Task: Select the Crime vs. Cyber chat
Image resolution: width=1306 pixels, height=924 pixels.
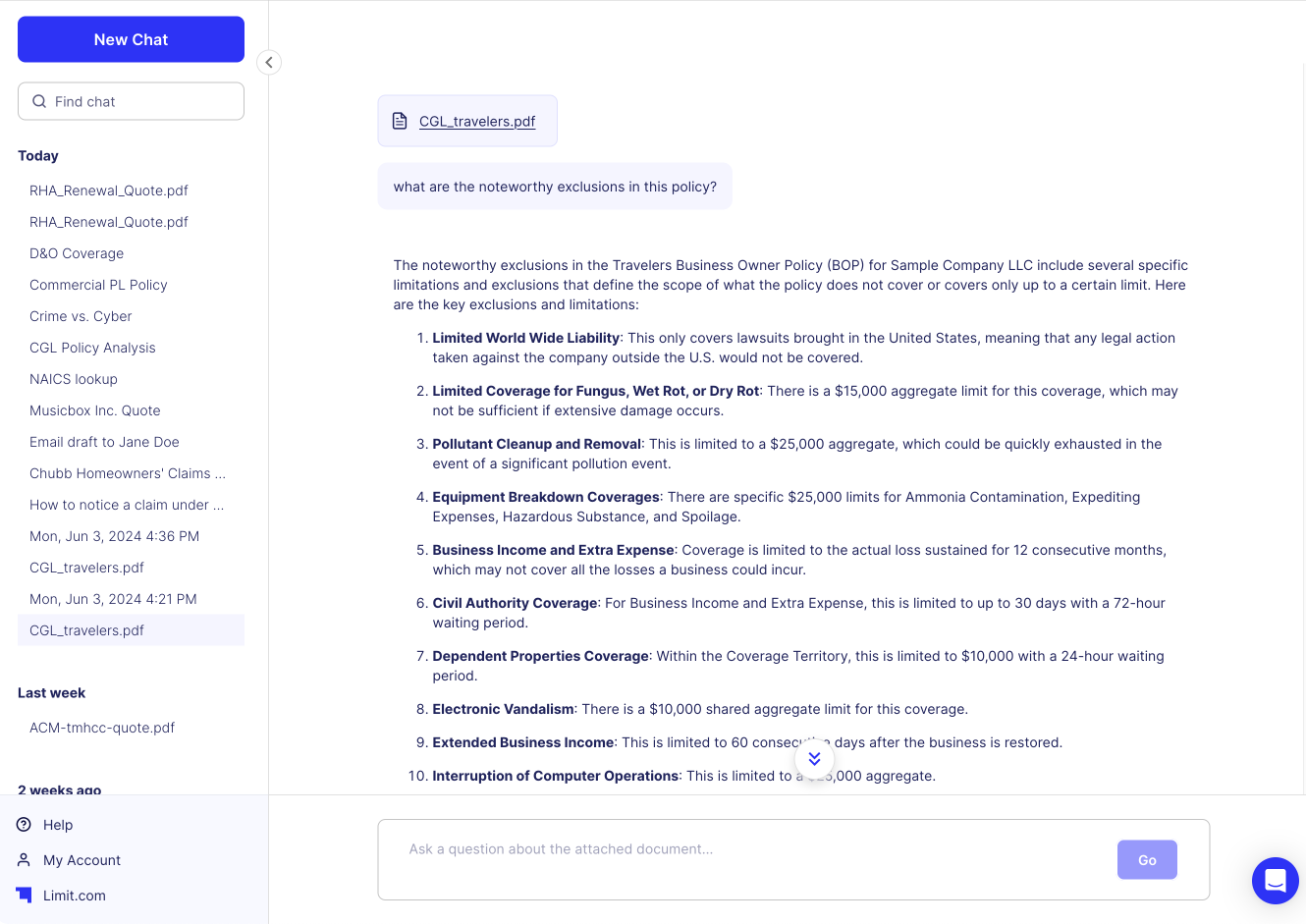Action: click(81, 316)
